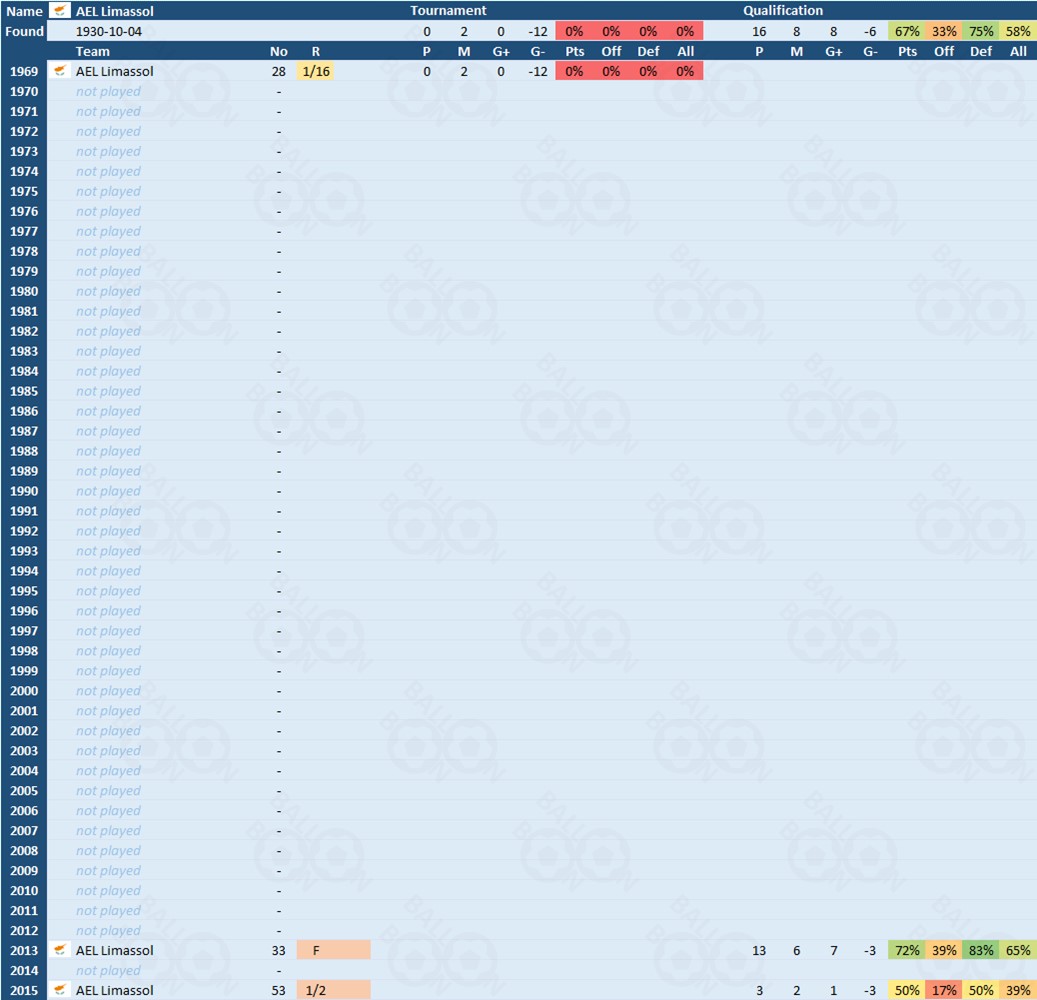Click the Cyprus flag beside the Name header
This screenshot has height=1000, width=1037.
coord(60,11)
